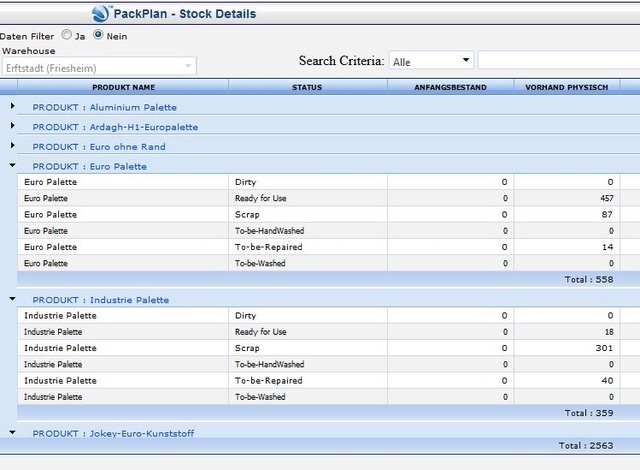The image size is (640, 470).
Task: Collapse the Jokey-Euro-Kunststoff product group
Action: click(x=13, y=432)
